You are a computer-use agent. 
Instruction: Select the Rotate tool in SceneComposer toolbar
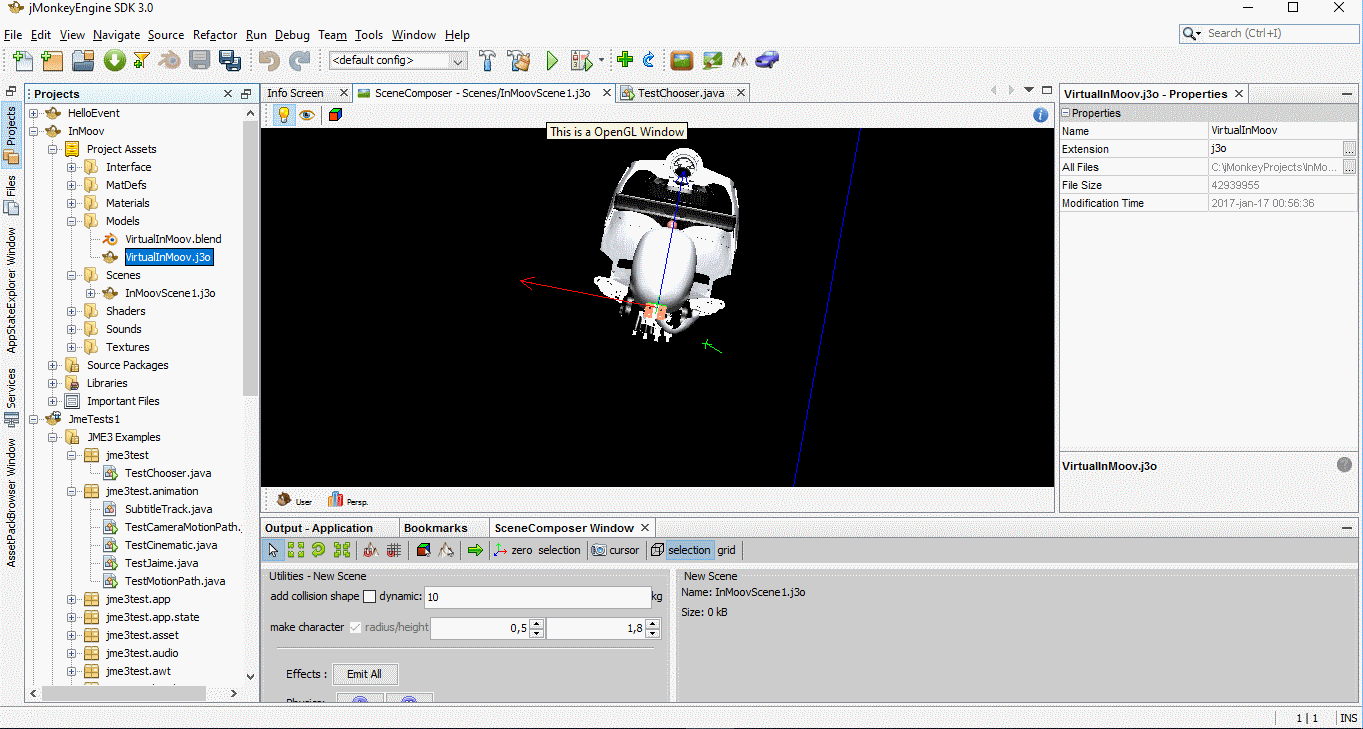pos(319,550)
